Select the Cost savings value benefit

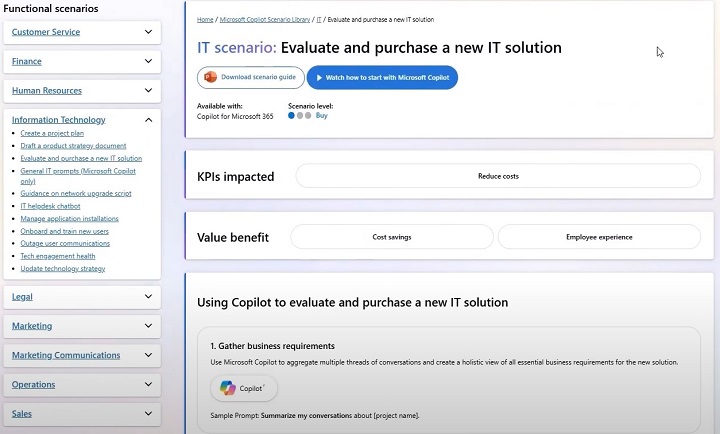pyautogui.click(x=391, y=237)
